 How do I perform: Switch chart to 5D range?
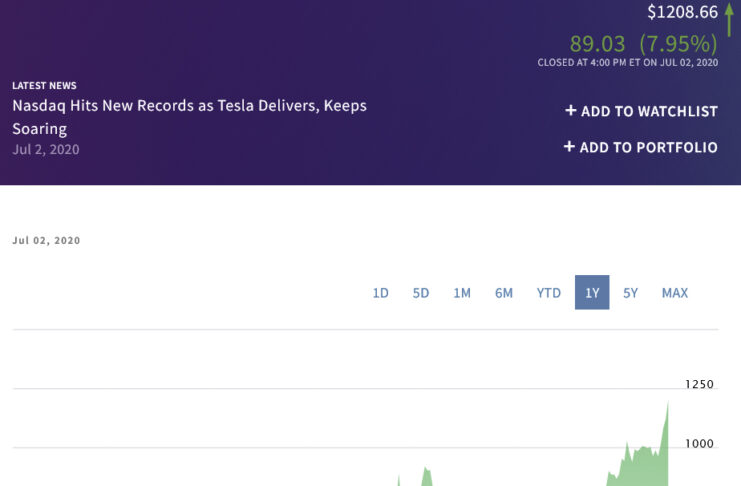(421, 293)
